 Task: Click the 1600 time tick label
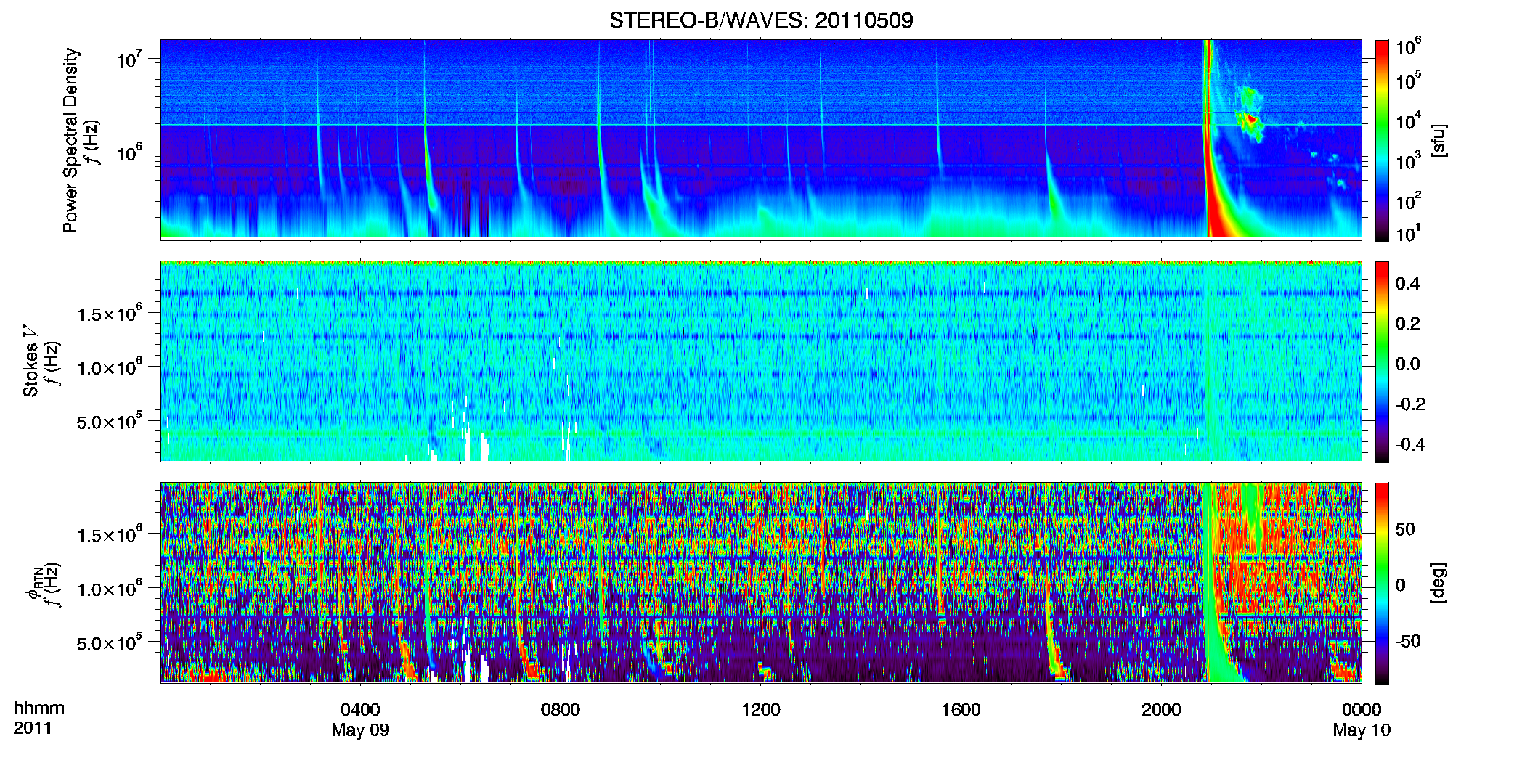961,710
